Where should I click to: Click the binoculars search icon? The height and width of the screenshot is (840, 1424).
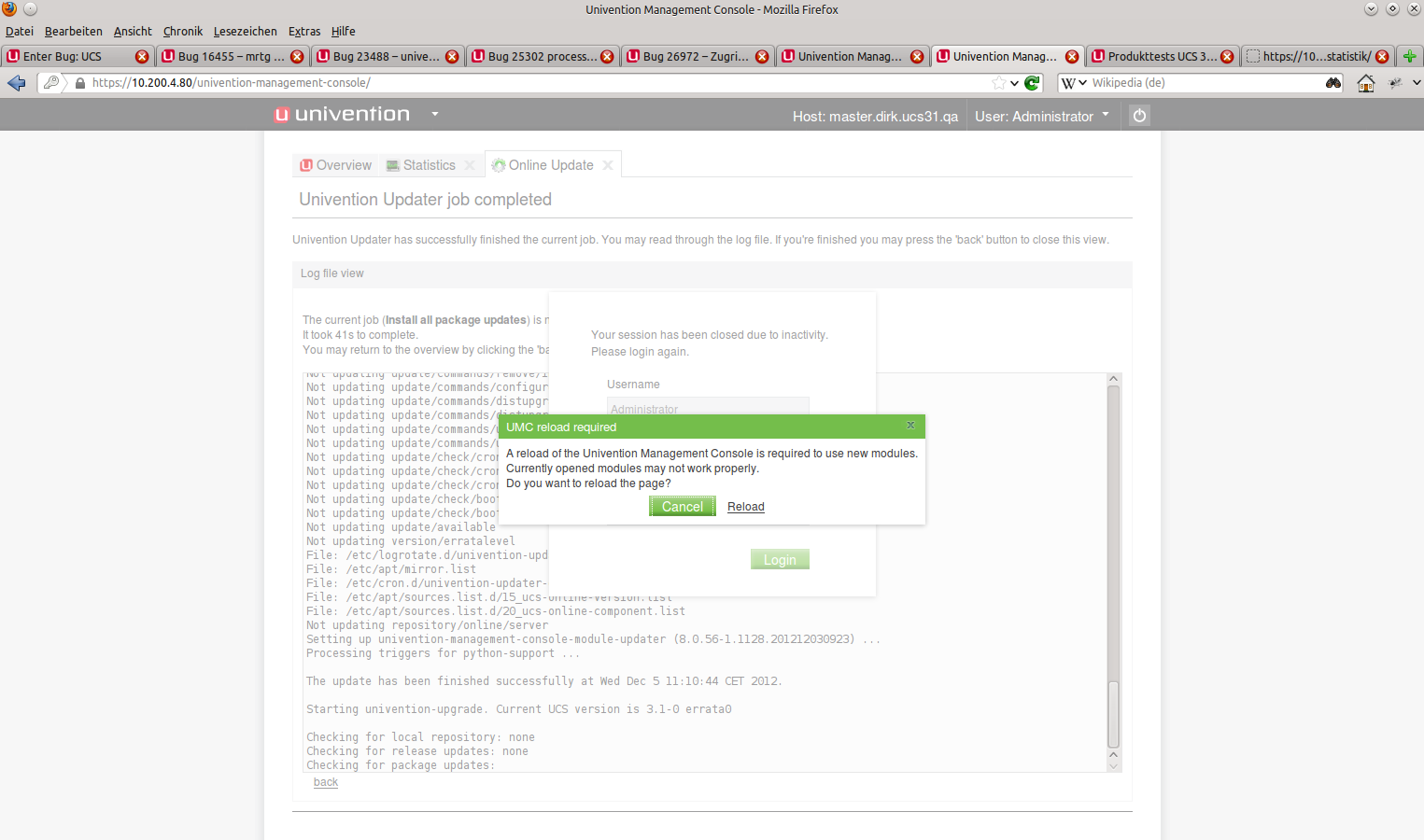click(1332, 83)
